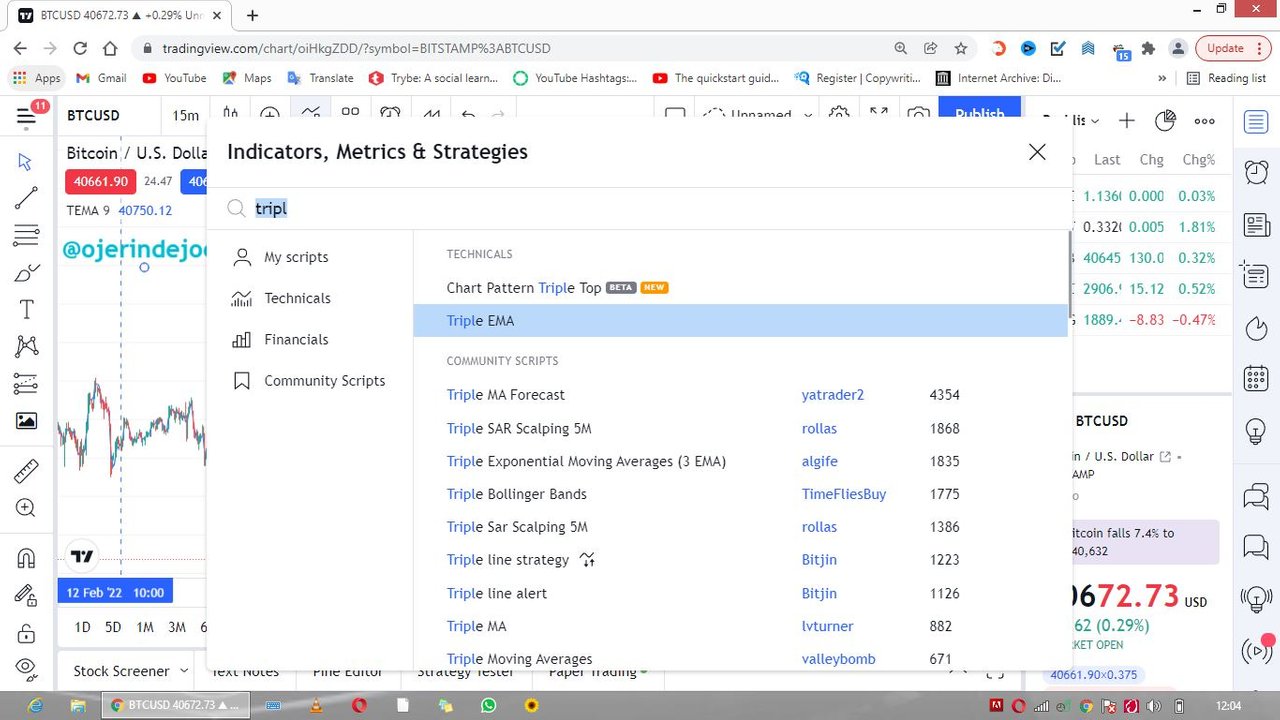Open the Ideas lightbulb panel
This screenshot has height=720, width=1280.
1256,431
